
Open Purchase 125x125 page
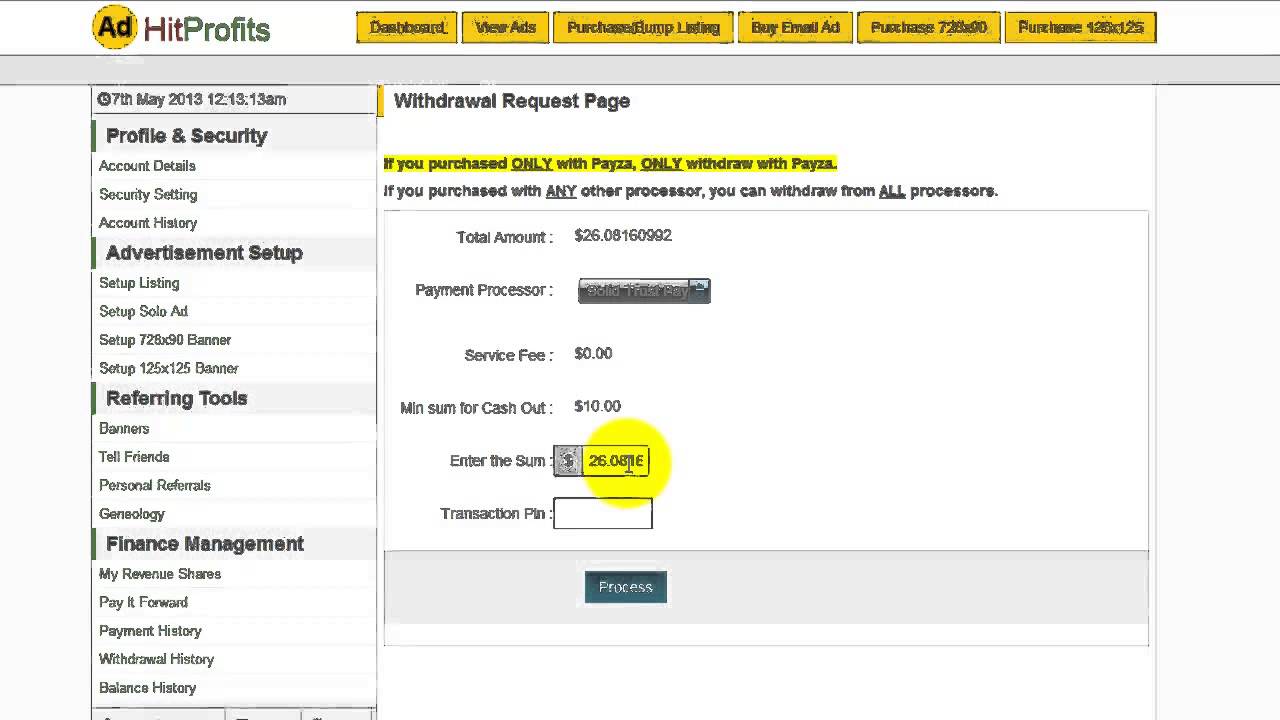coord(1080,28)
